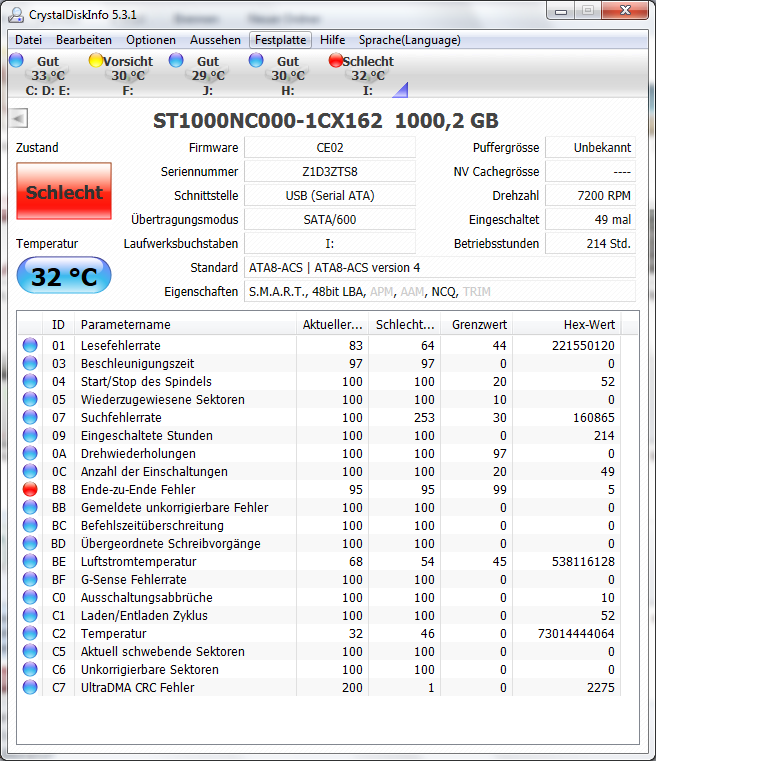Click hex value 221550120 in Lesefehlerrate row

[583, 345]
